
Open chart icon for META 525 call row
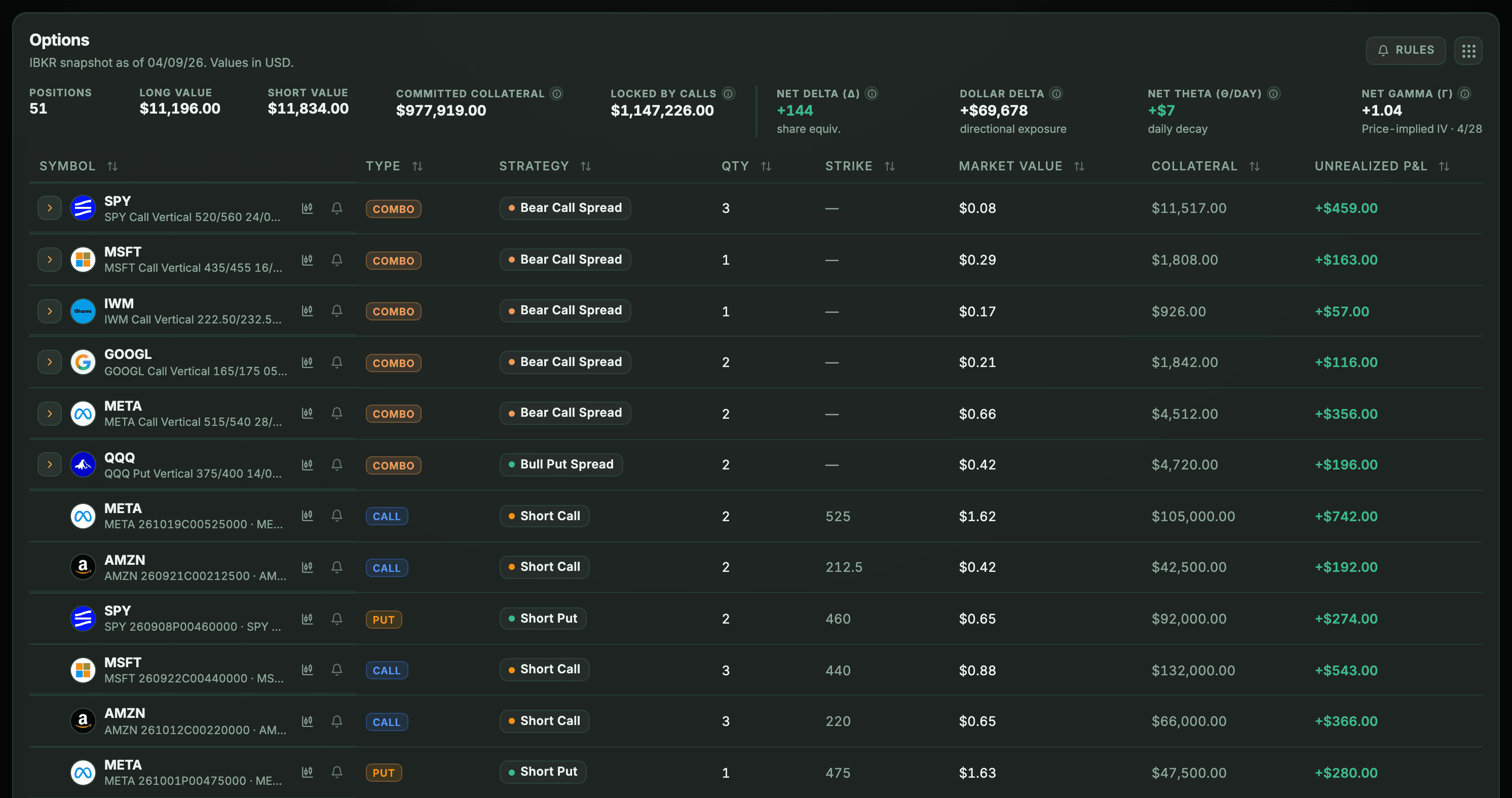(307, 516)
